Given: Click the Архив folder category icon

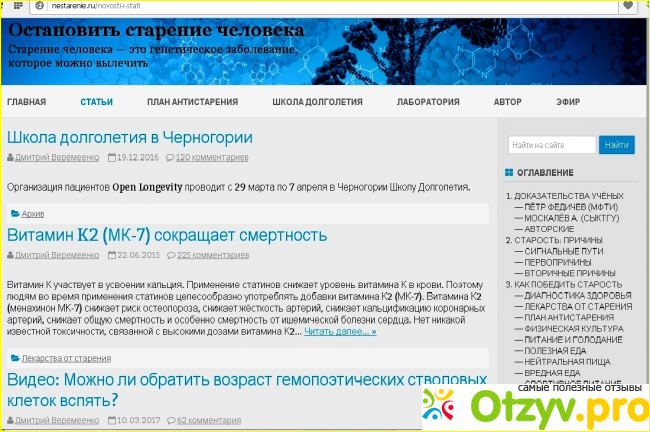Looking at the screenshot, I should click(x=14, y=214).
